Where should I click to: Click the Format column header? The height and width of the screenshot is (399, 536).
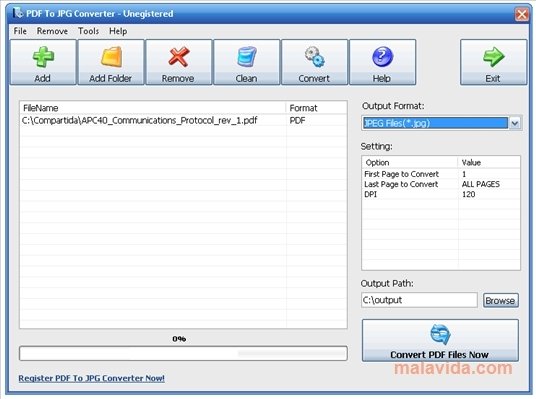coord(316,108)
